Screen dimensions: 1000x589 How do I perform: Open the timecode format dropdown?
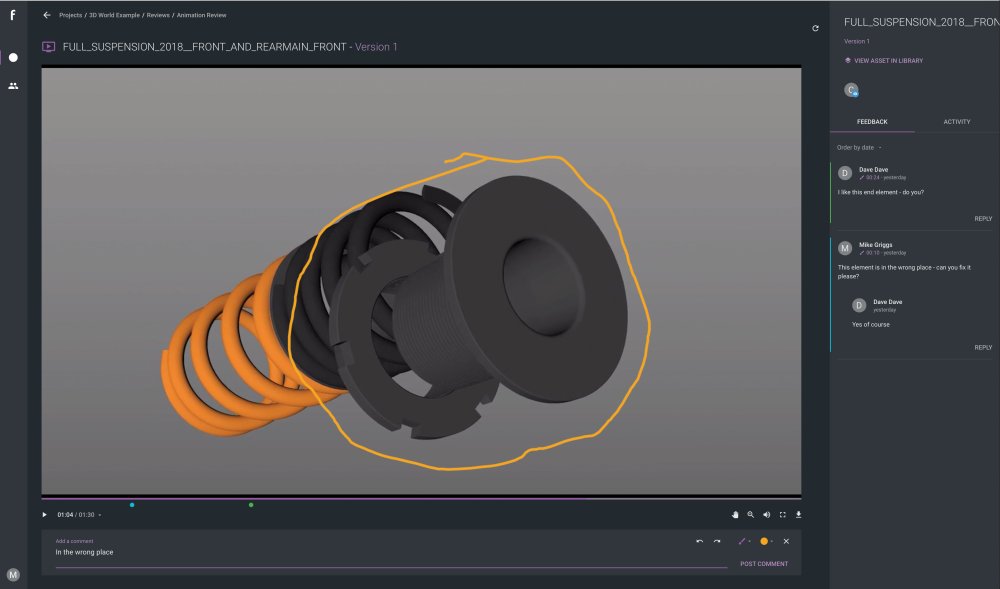click(x=99, y=515)
